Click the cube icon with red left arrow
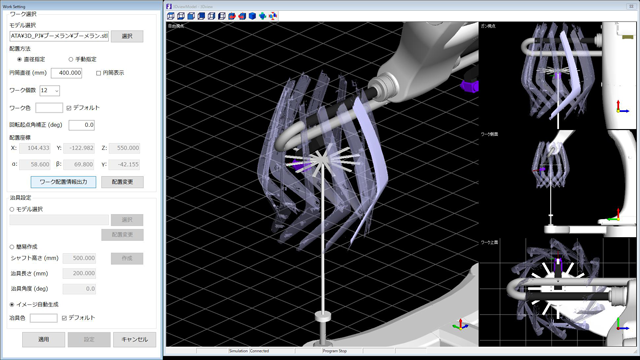 (242, 16)
